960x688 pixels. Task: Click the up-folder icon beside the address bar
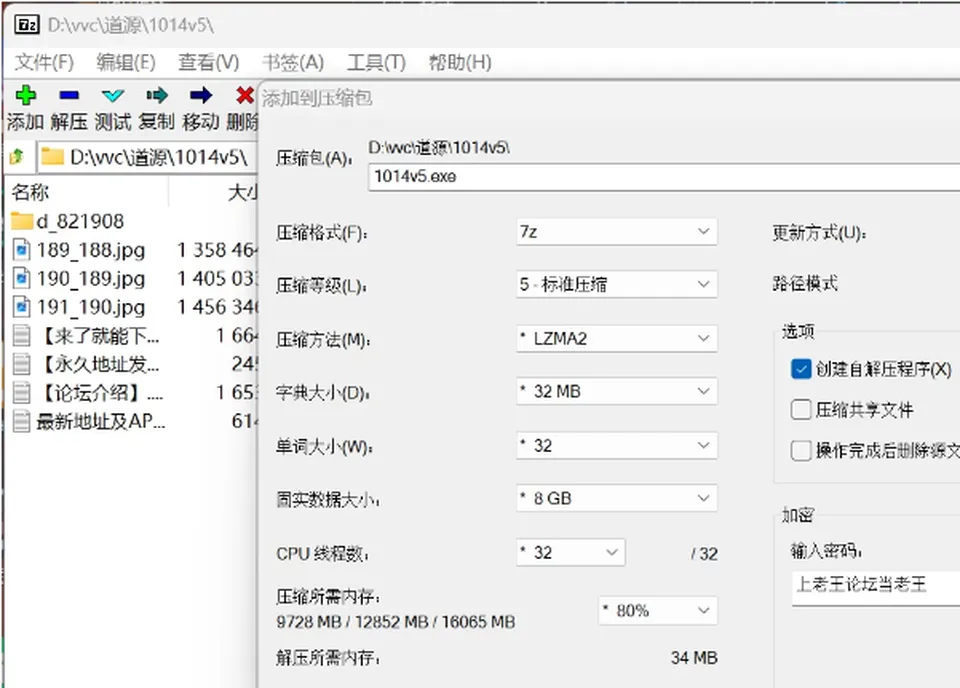(17, 157)
